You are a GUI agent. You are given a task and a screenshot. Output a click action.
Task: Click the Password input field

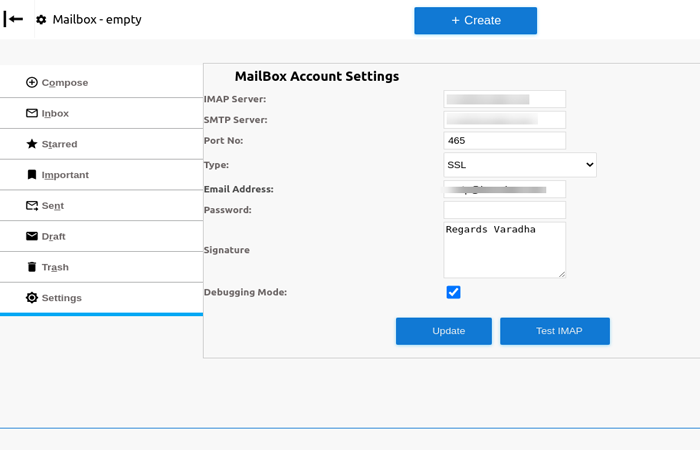click(504, 210)
